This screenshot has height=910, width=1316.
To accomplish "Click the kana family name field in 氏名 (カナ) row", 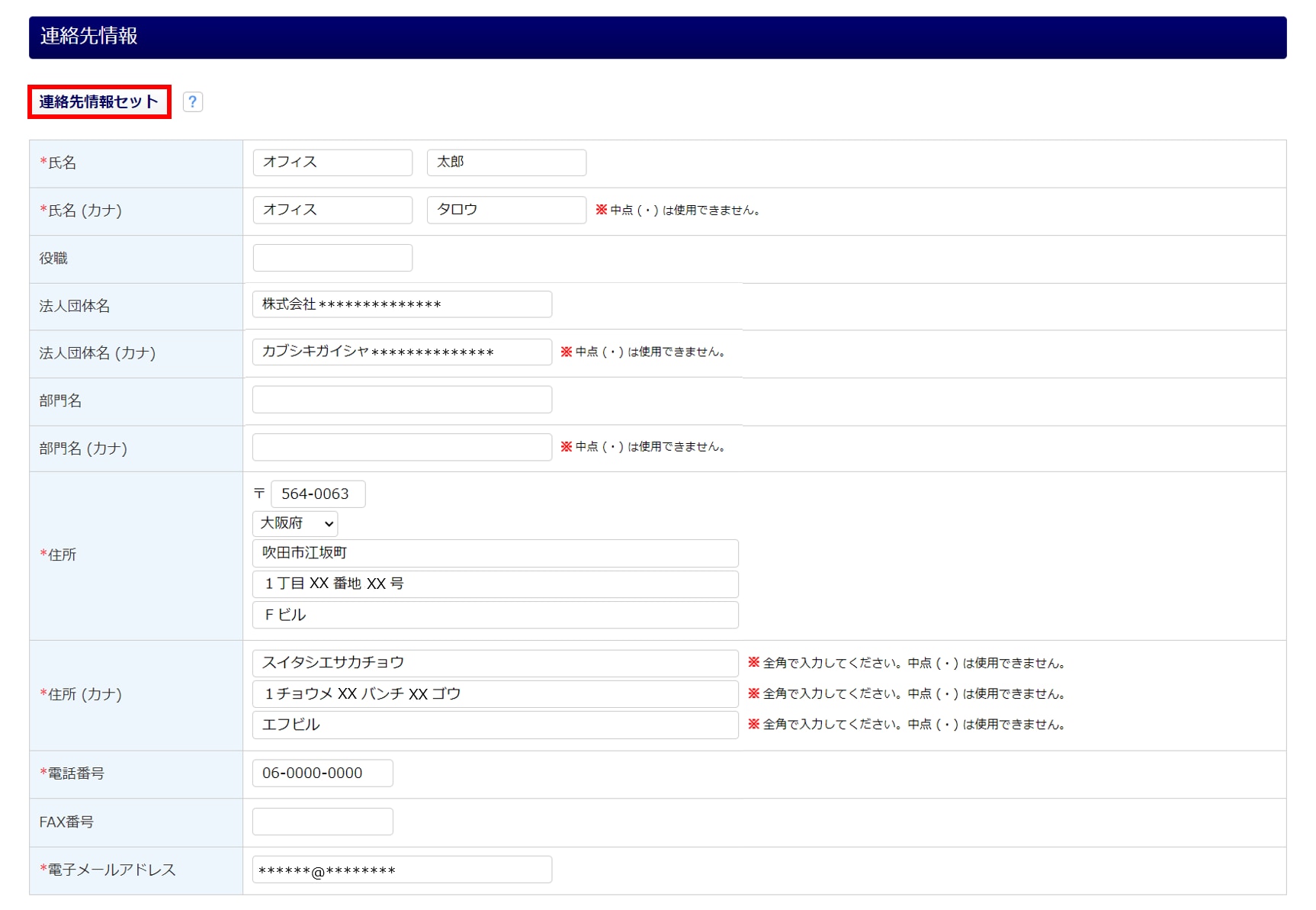I will point(332,210).
